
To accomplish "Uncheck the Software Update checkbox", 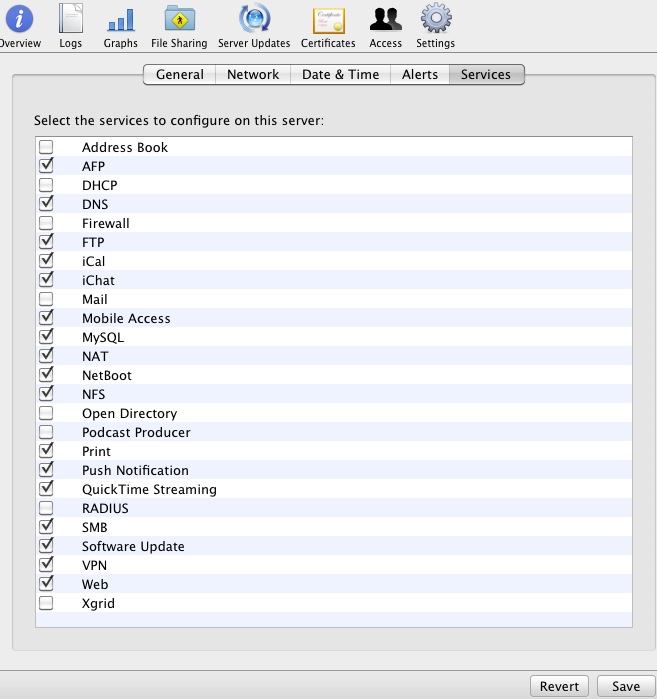I will 46,546.
